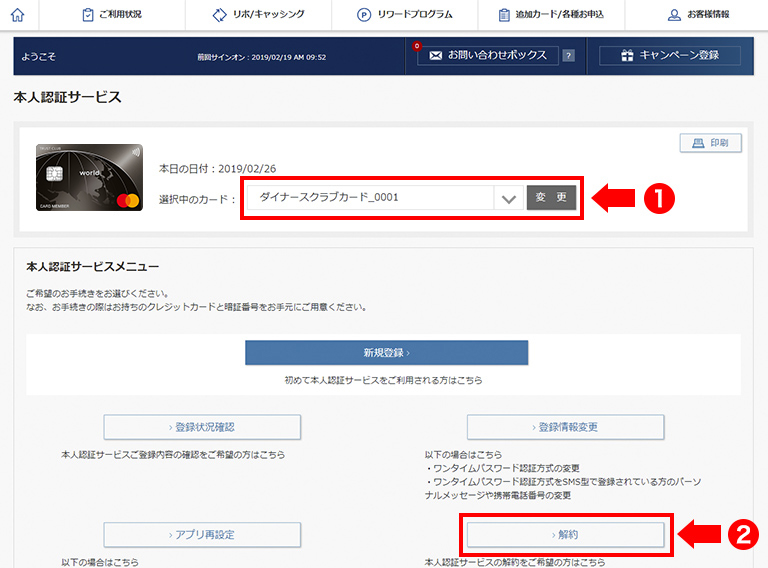This screenshot has height=568, width=768.
Task: Select the ダイナースクラブカード_0001 combo box
Action: (x=370, y=198)
